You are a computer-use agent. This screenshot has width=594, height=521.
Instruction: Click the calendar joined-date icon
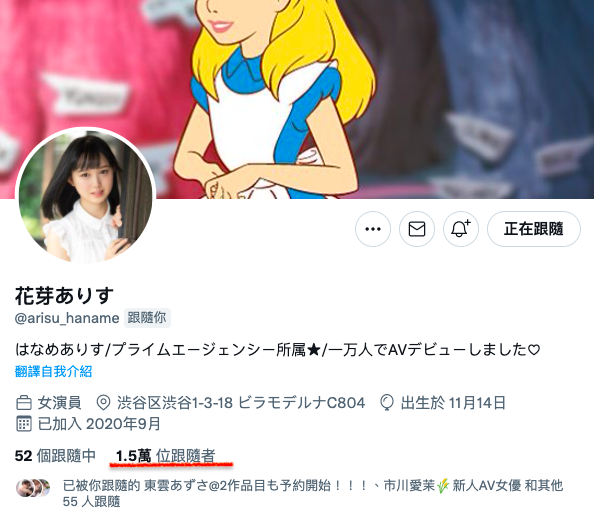point(24,424)
